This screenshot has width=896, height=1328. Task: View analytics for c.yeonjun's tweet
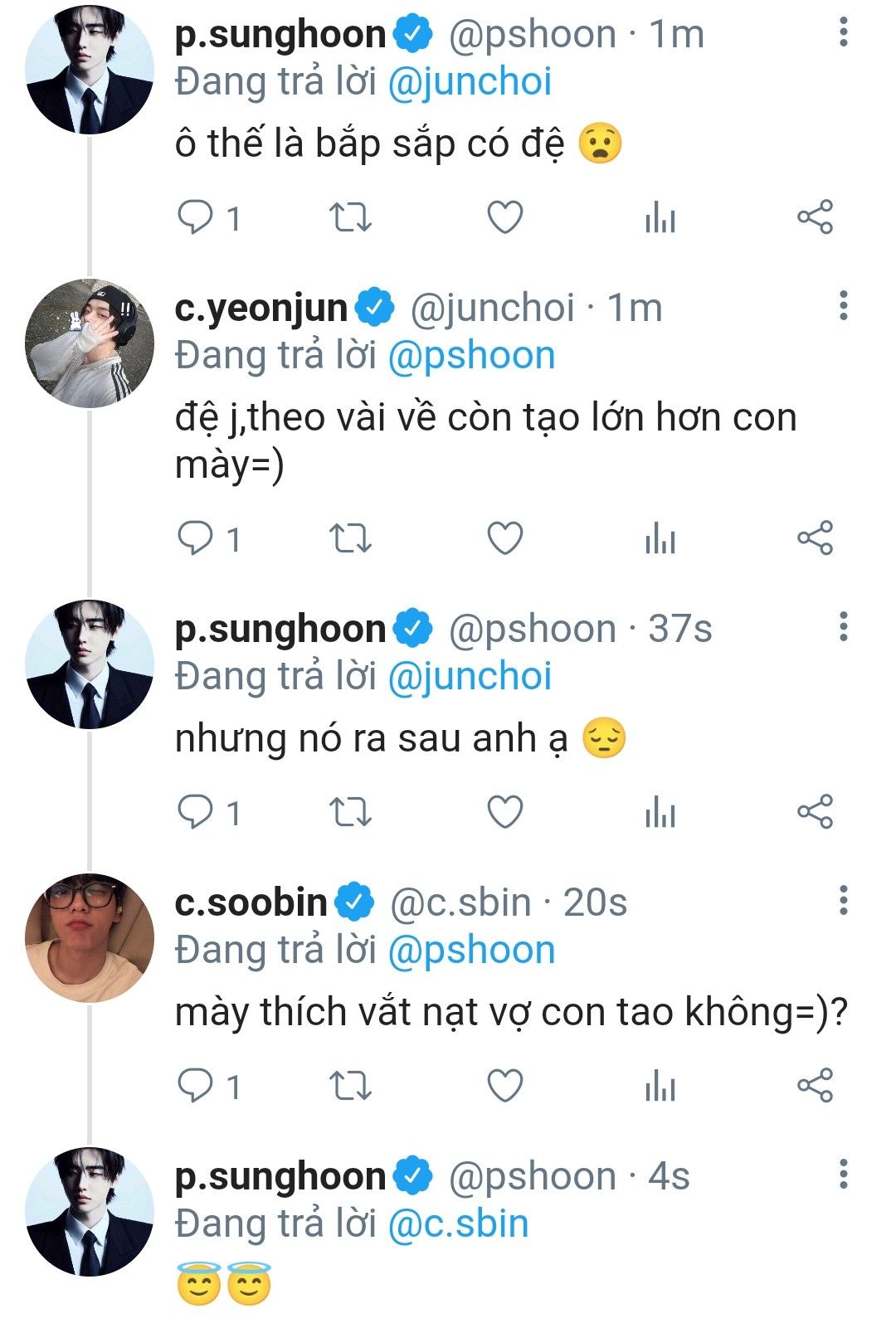point(660,538)
